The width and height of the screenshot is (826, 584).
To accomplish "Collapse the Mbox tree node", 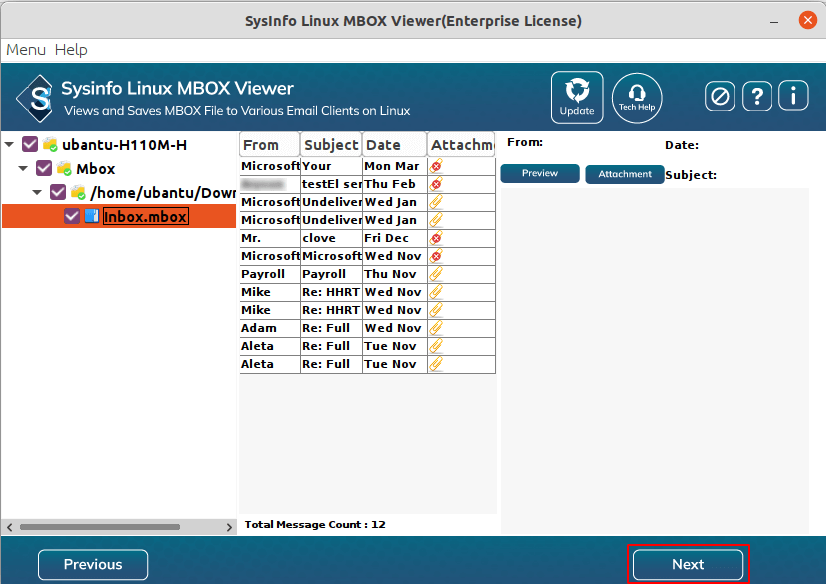I will point(24,169).
